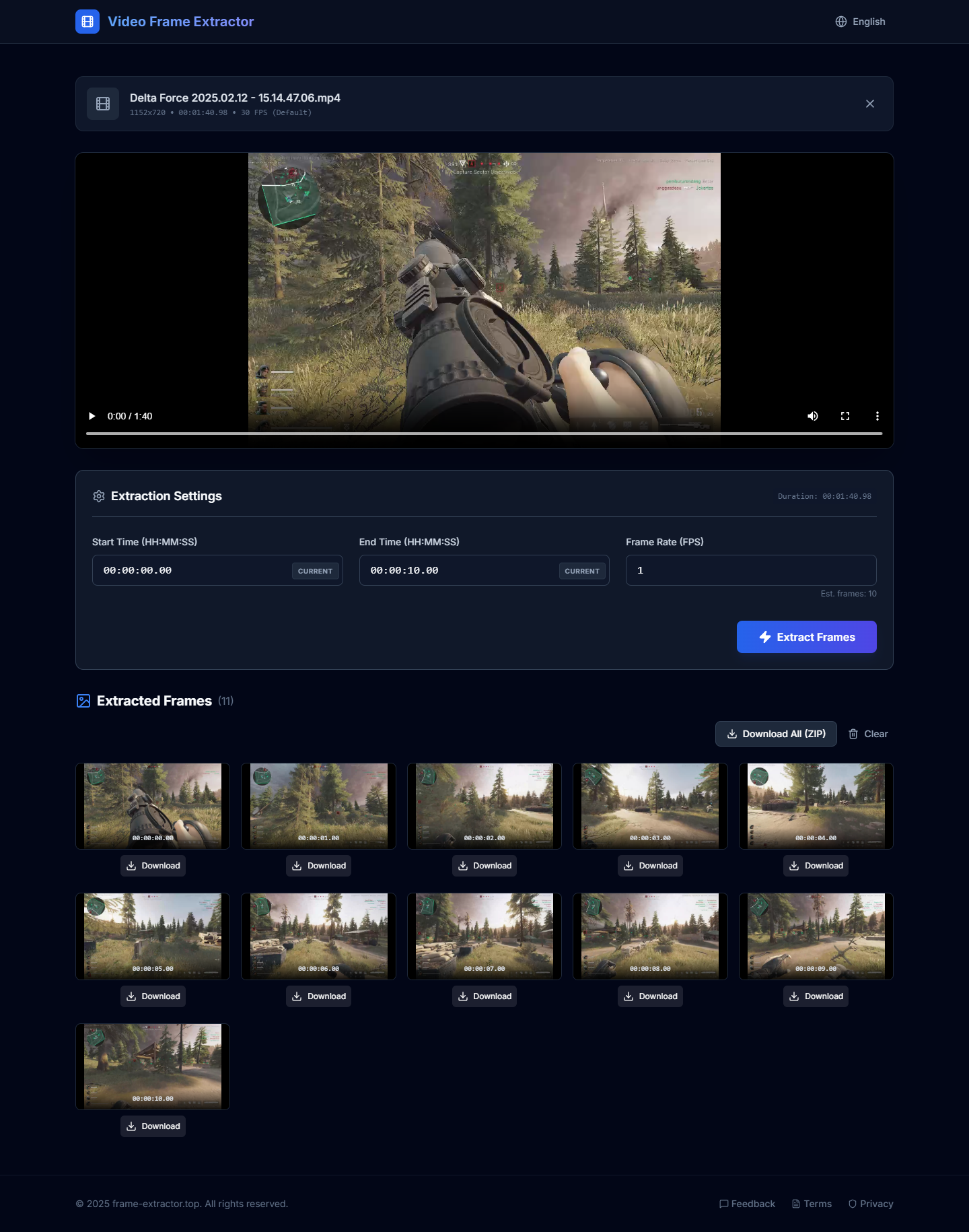Screen dimensions: 969x1232
Task: Open the Terms footer link
Action: [812, 1204]
